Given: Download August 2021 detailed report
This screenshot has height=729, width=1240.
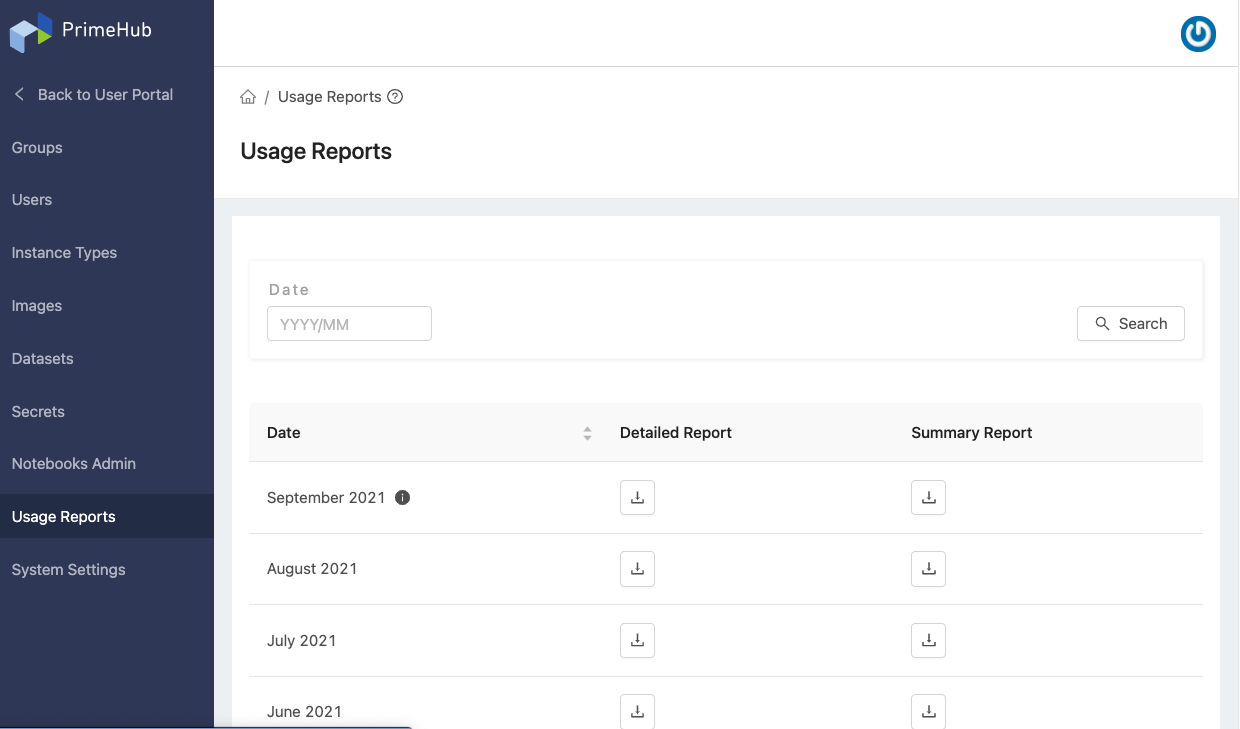Looking at the screenshot, I should 637,569.
